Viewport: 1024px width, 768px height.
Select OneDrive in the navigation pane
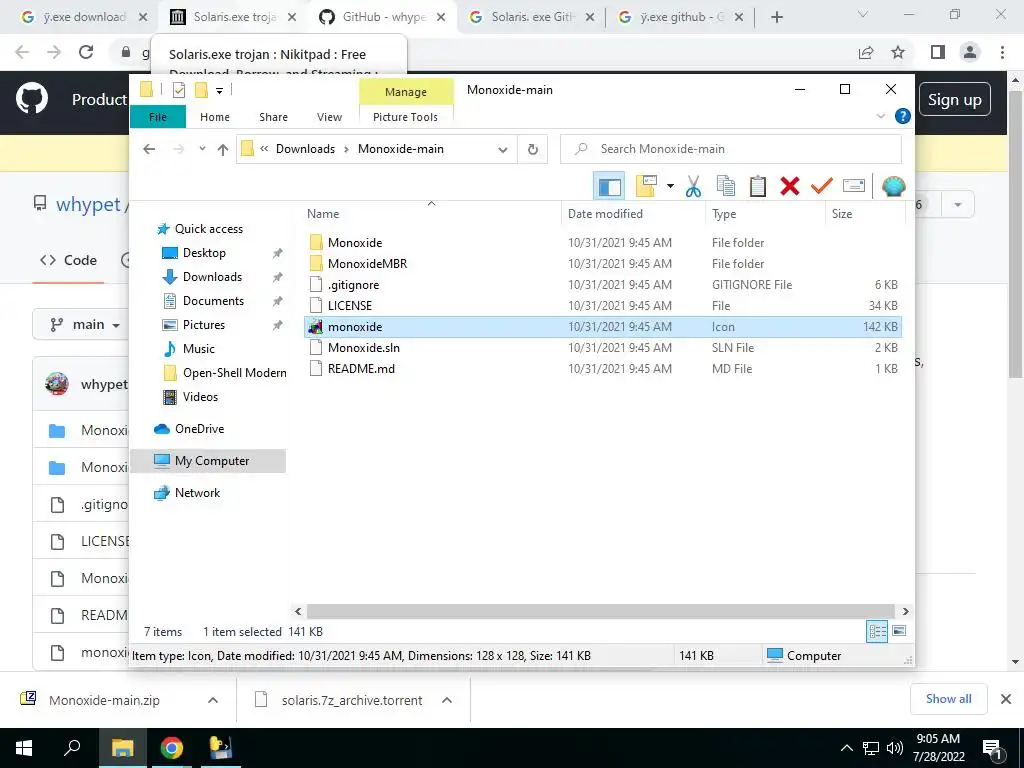199,428
